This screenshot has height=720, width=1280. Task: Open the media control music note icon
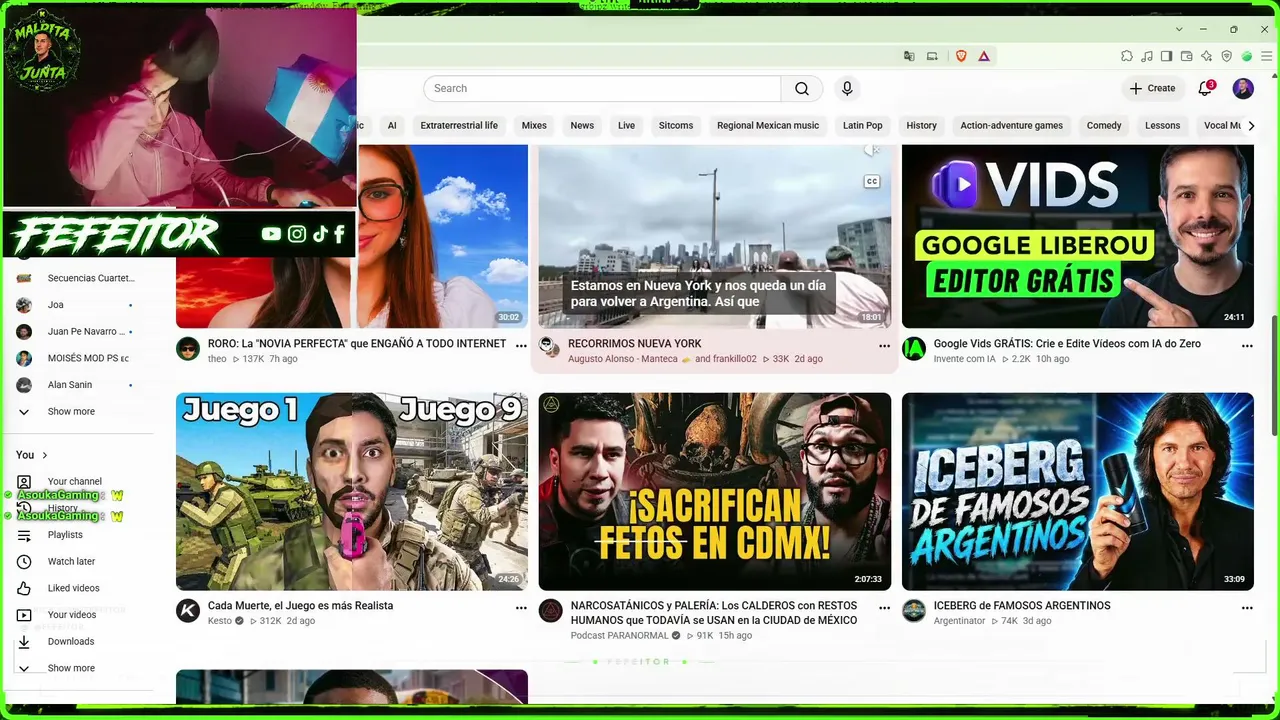click(x=1147, y=56)
